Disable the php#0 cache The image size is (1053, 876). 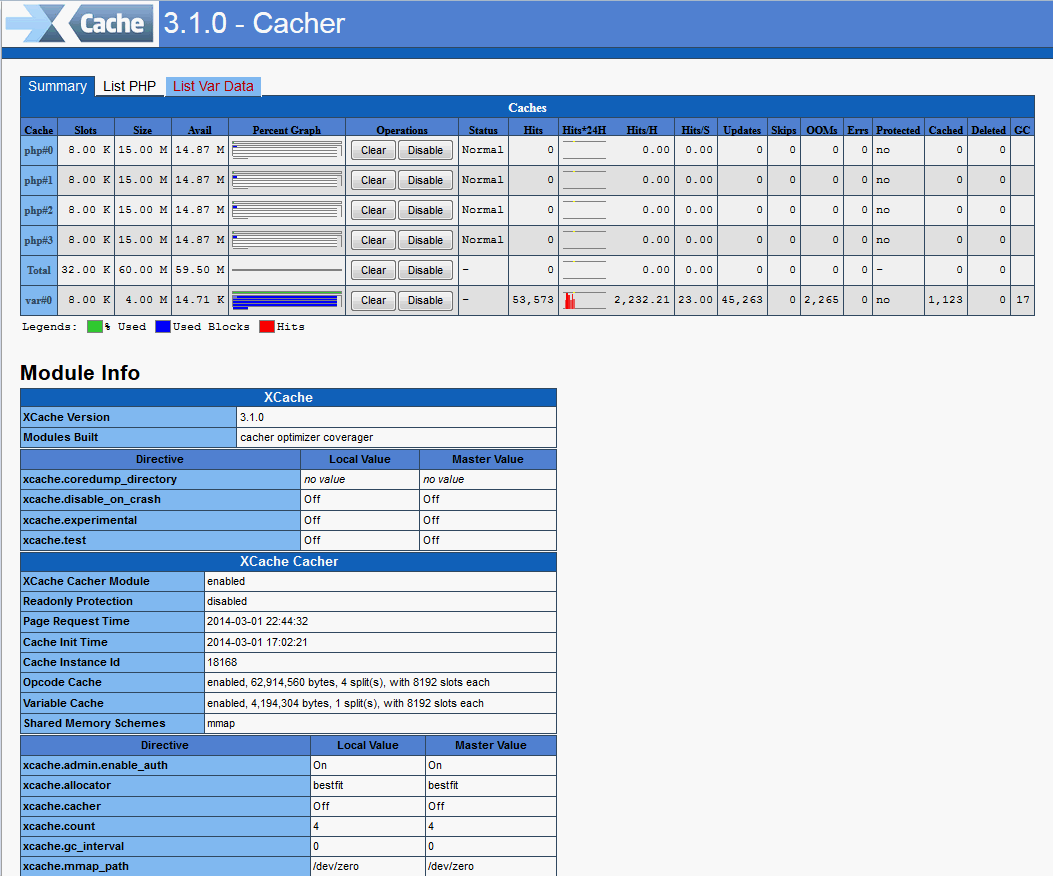pyautogui.click(x=425, y=150)
